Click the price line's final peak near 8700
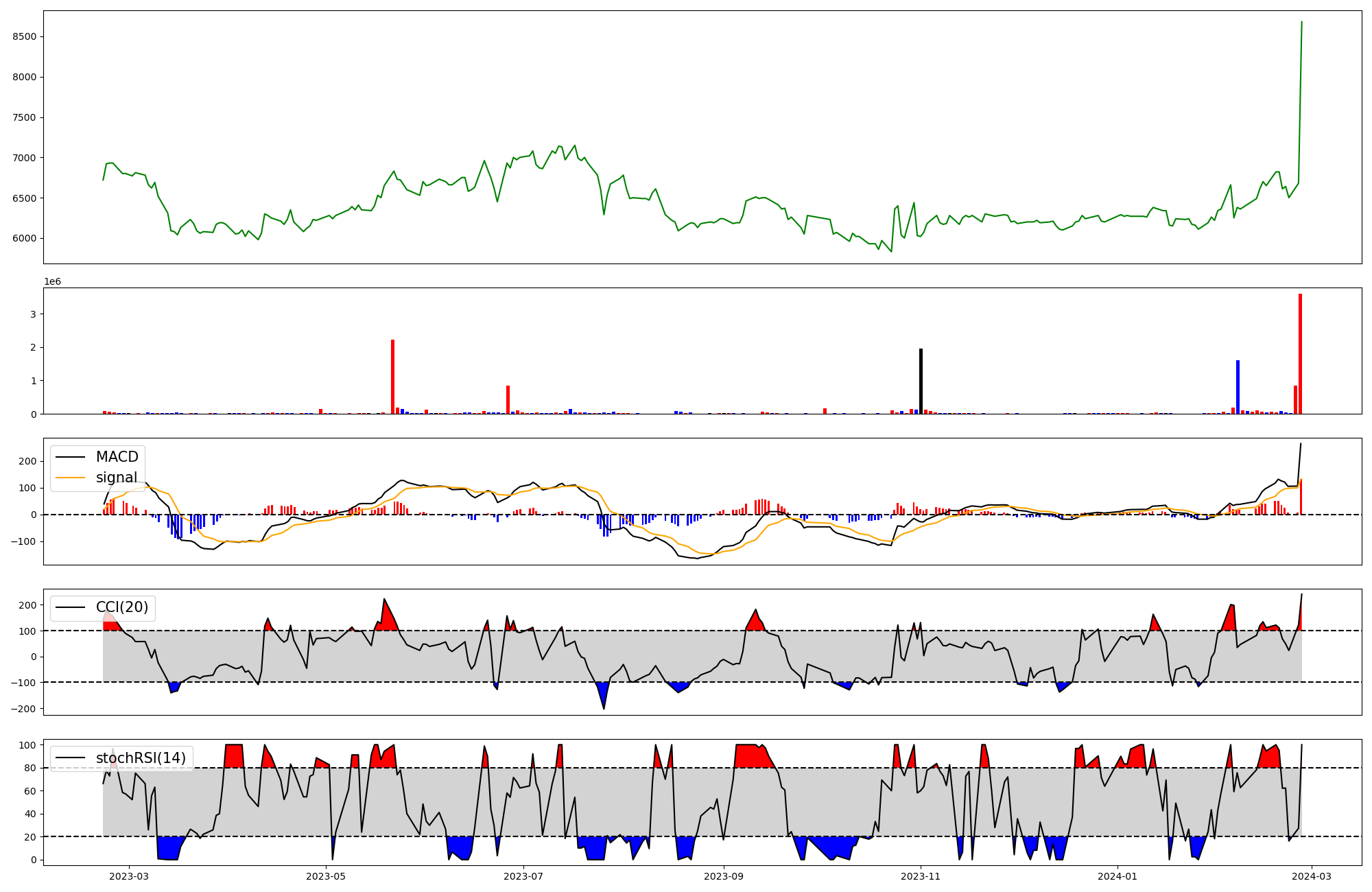Image resolution: width=1372 pixels, height=892 pixels. coord(1301,23)
